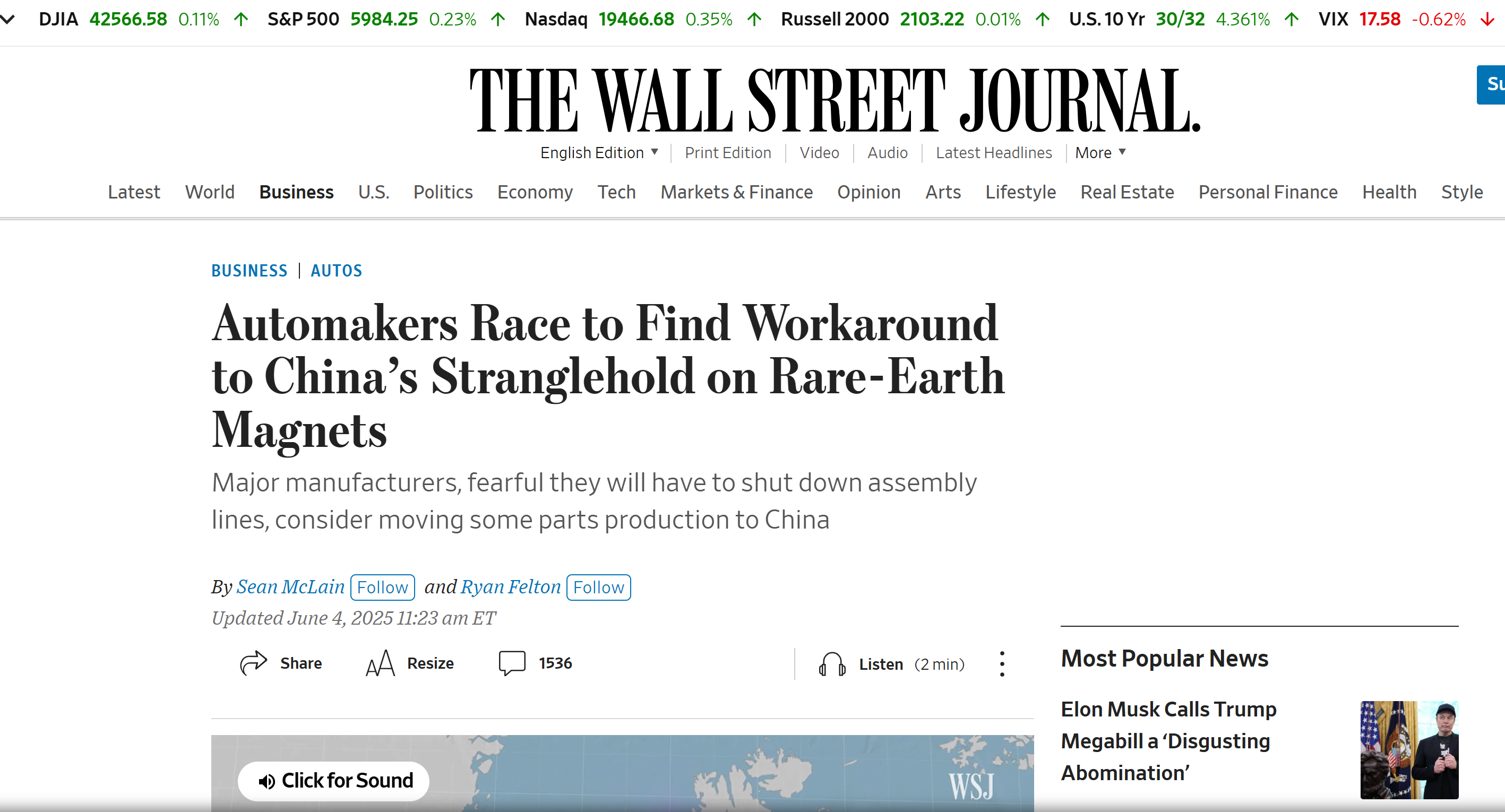The height and width of the screenshot is (812, 1505).
Task: Open Markets & Finance section
Action: pos(737,192)
